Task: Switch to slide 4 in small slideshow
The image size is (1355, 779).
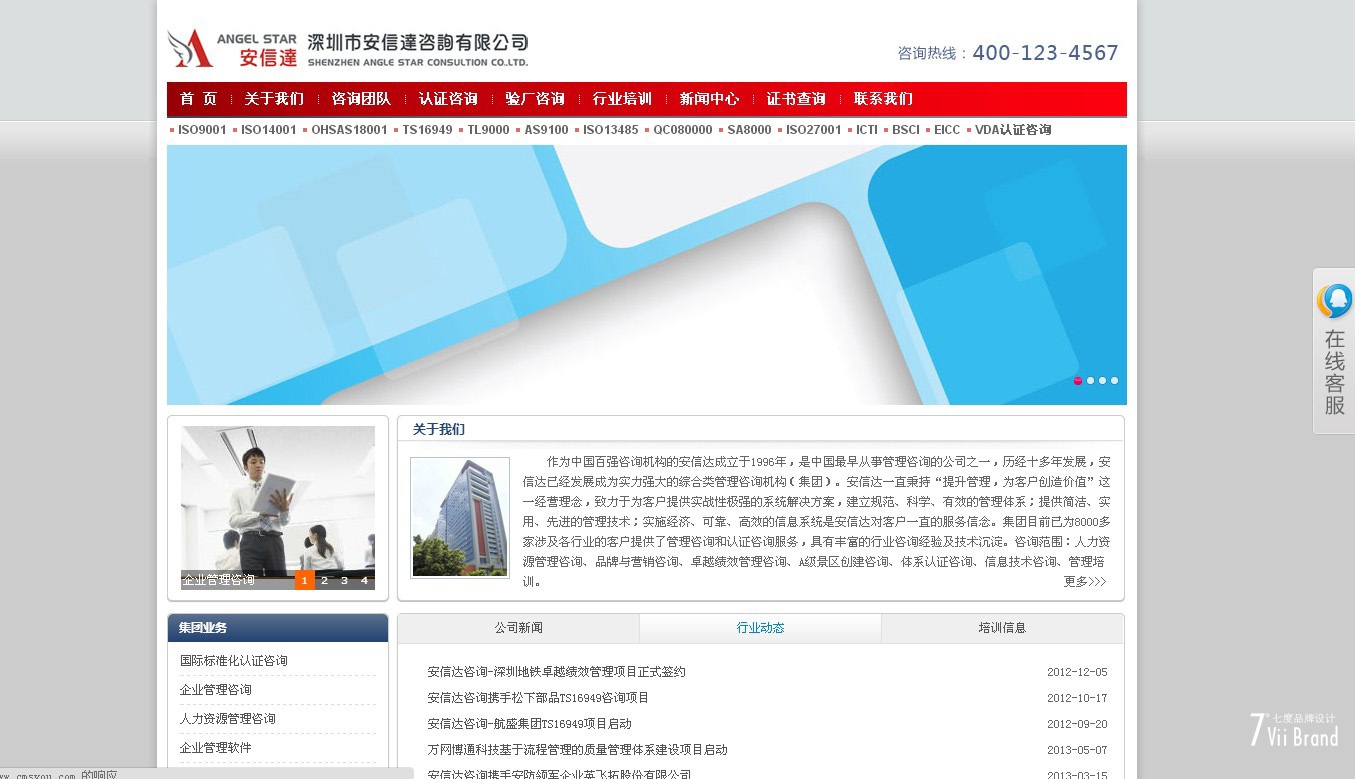Action: [364, 580]
